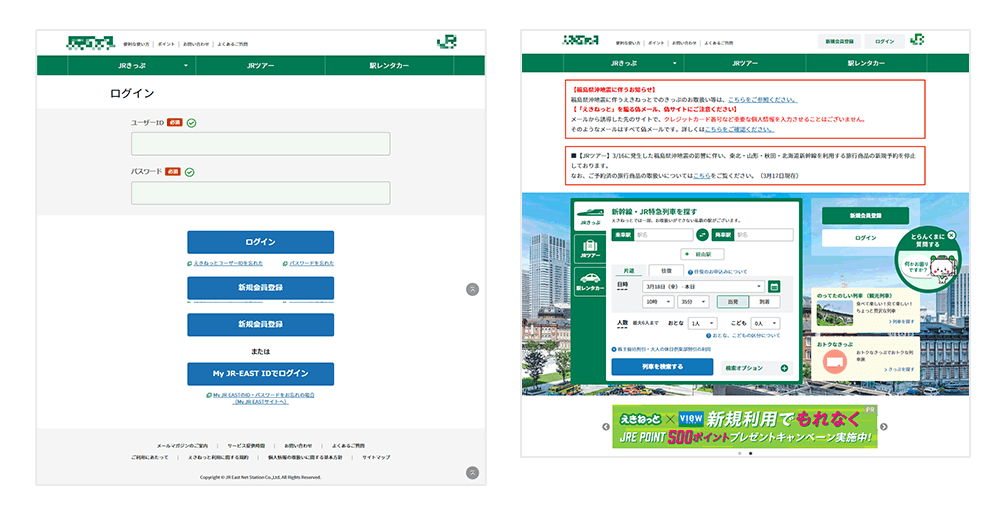The width and height of the screenshot is (1006, 515).
Task: Click the JR logo on login page header
Action: pyautogui.click(x=447, y=42)
